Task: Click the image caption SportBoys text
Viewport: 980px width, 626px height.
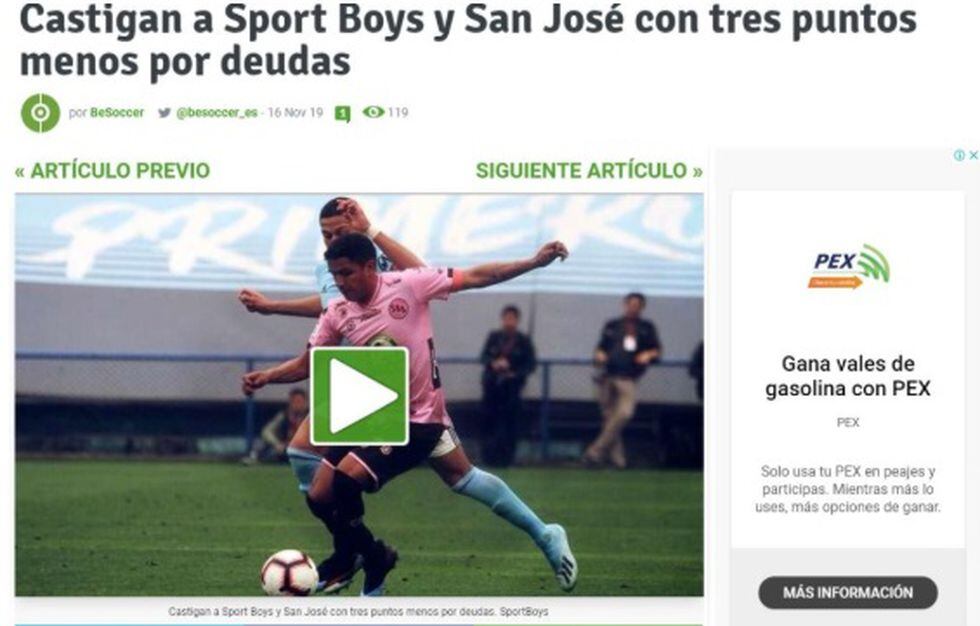Action: pyautogui.click(x=524, y=612)
